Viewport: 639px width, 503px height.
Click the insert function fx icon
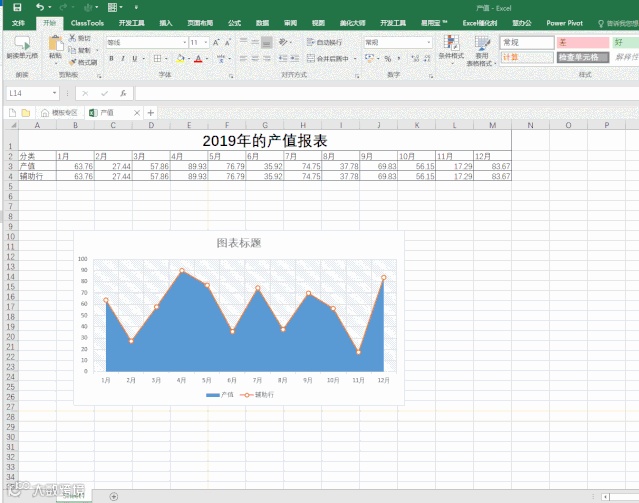[123, 93]
